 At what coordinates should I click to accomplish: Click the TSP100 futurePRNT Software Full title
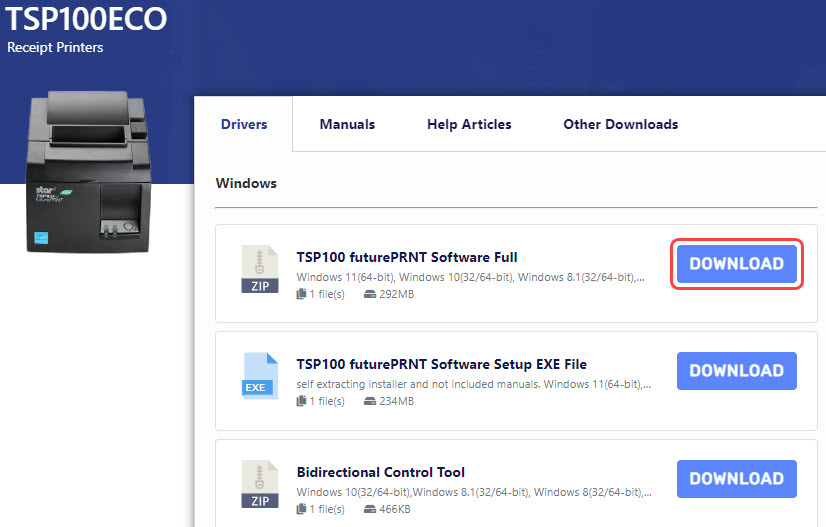(407, 257)
